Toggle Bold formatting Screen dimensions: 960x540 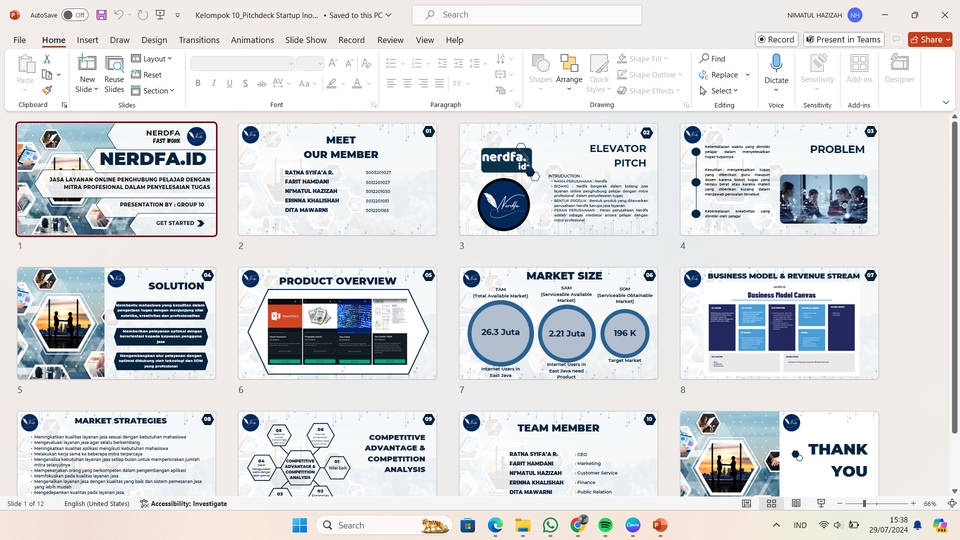coord(198,83)
